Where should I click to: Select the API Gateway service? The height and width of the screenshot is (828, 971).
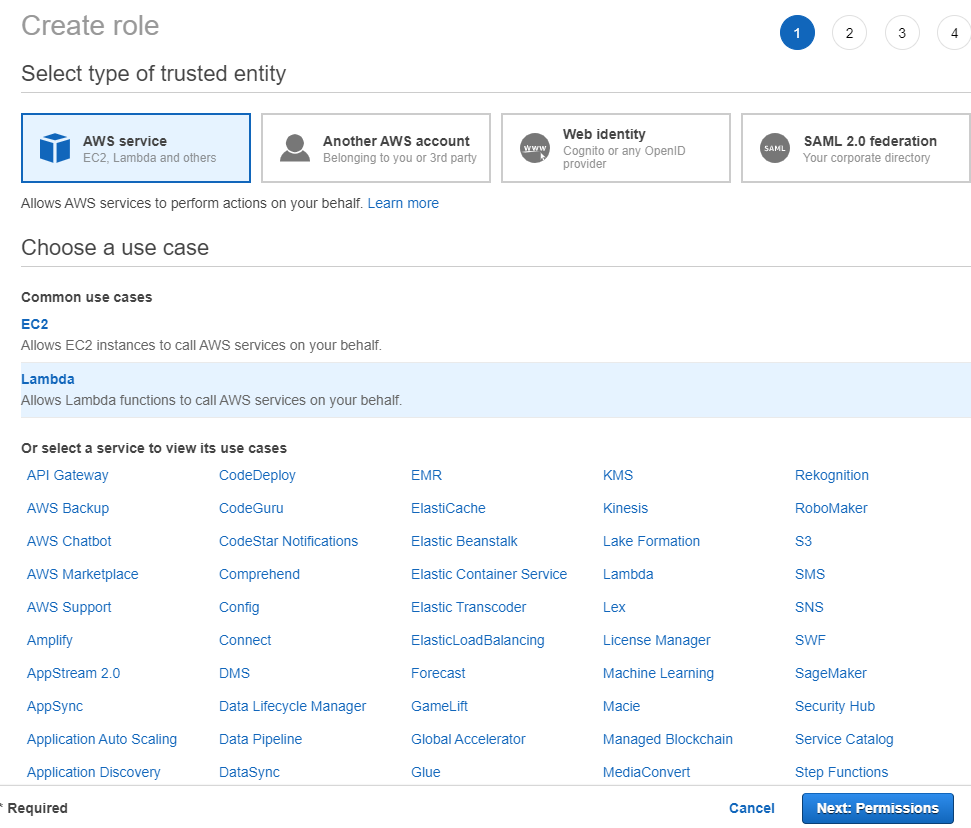click(x=67, y=475)
